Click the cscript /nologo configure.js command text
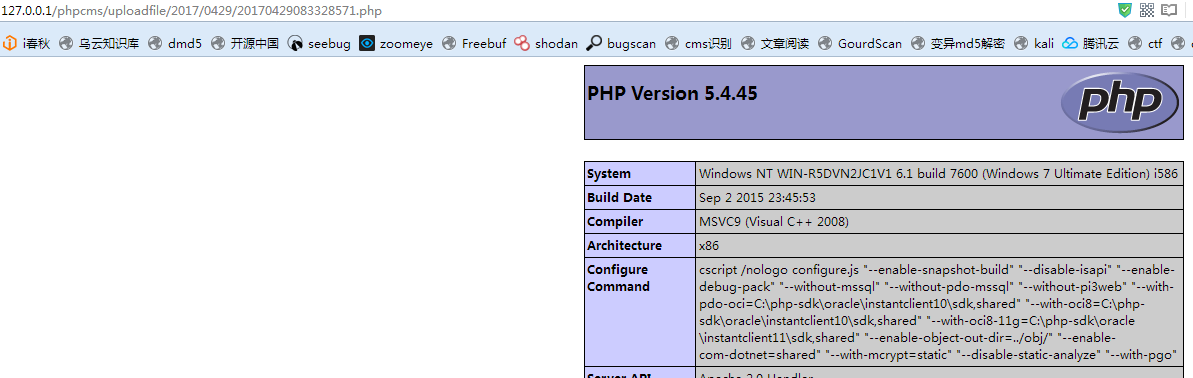The width and height of the screenshot is (1193, 378). pos(938,312)
